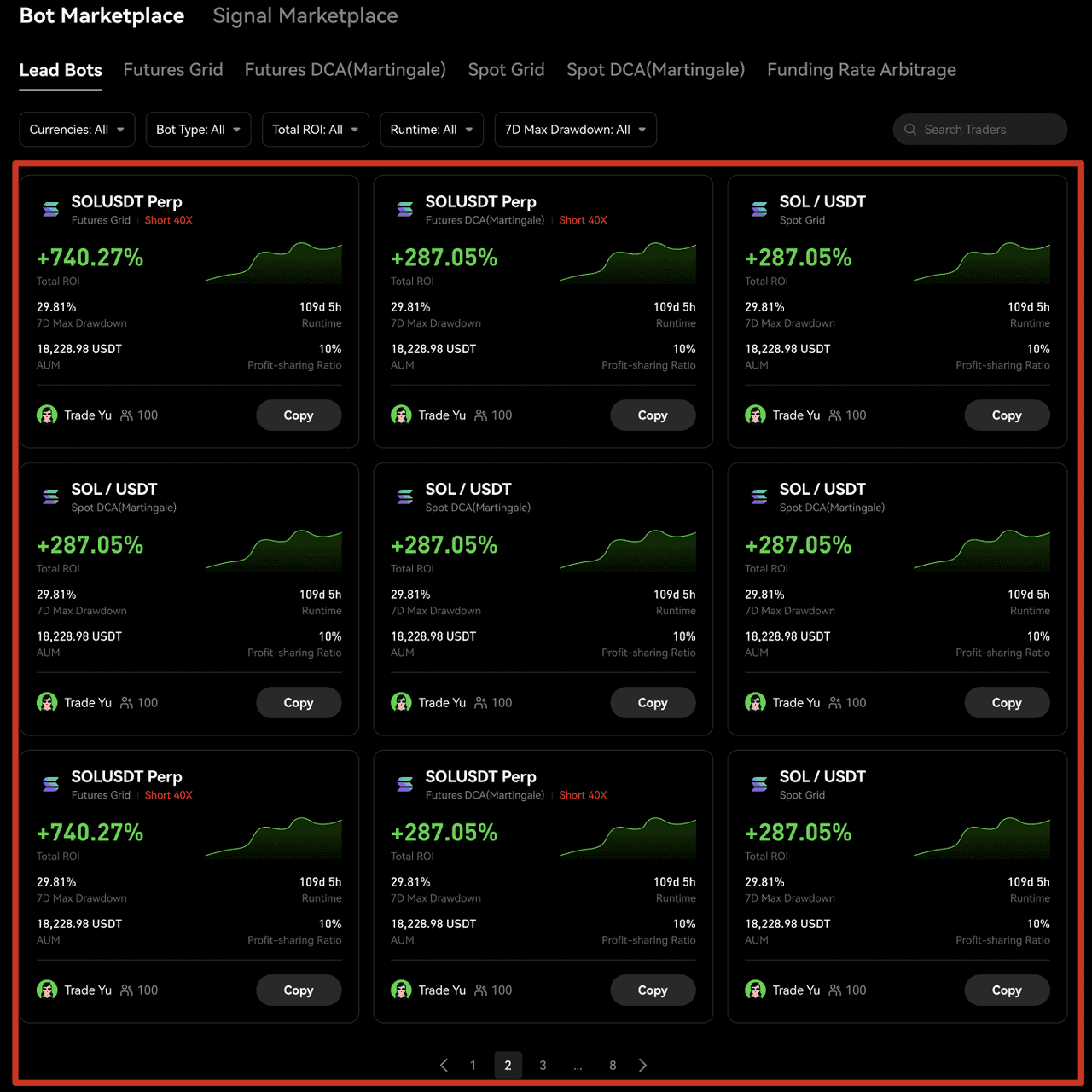The image size is (1092, 1092).
Task: Click the Solana logo on the first SOLUSDT Perp Futures Grid card
Action: pos(51,209)
